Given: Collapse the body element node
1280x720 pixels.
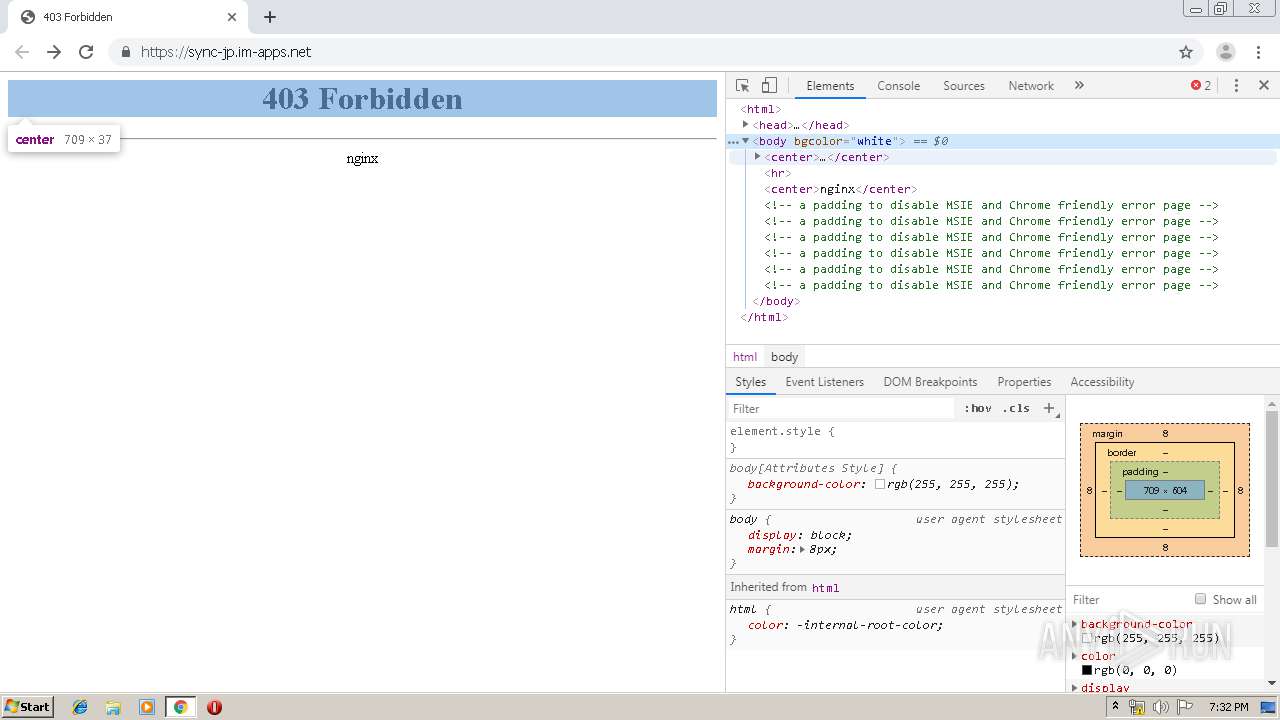Looking at the screenshot, I should coord(746,141).
